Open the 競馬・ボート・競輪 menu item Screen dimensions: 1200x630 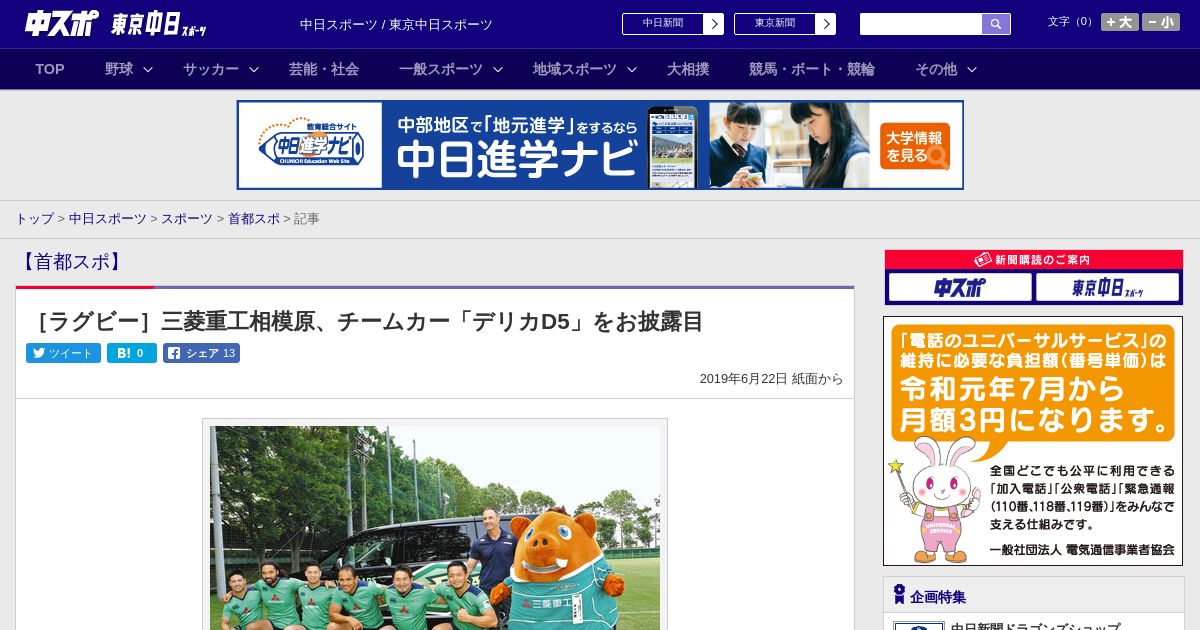coord(812,69)
